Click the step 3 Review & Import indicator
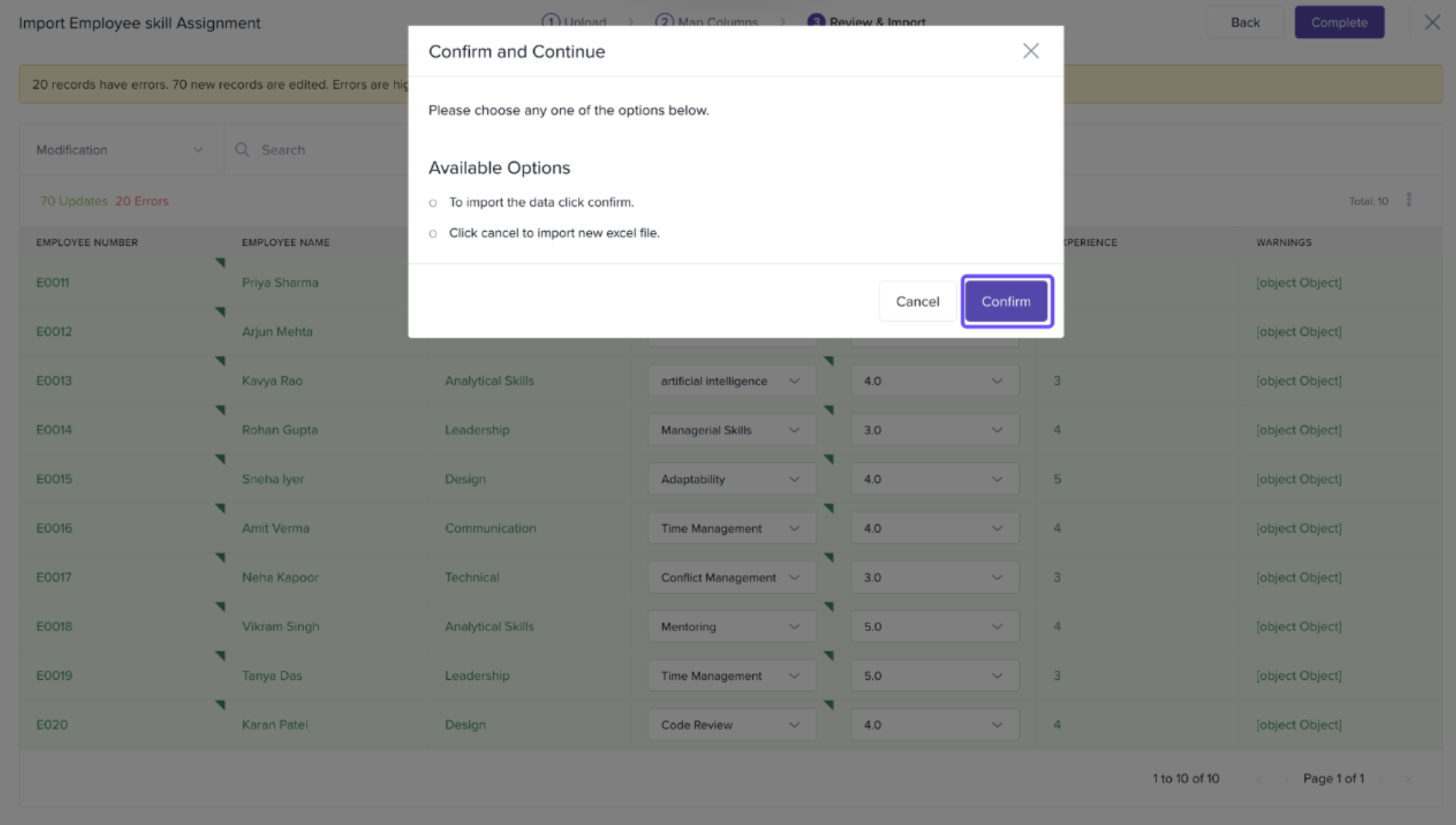This screenshot has width=1456, height=825. coord(867,22)
